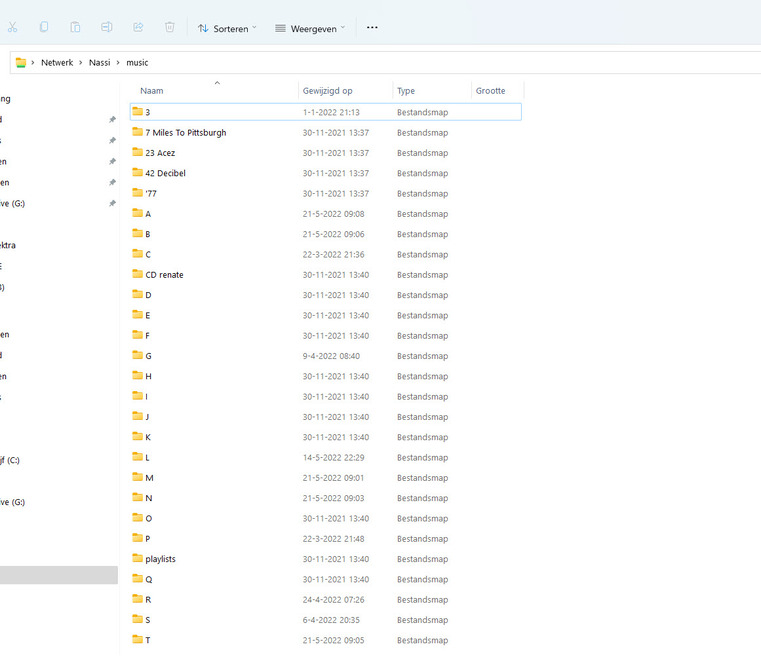The width and height of the screenshot is (761, 657).
Task: Click the Copy icon in toolbar
Action: pos(44,27)
